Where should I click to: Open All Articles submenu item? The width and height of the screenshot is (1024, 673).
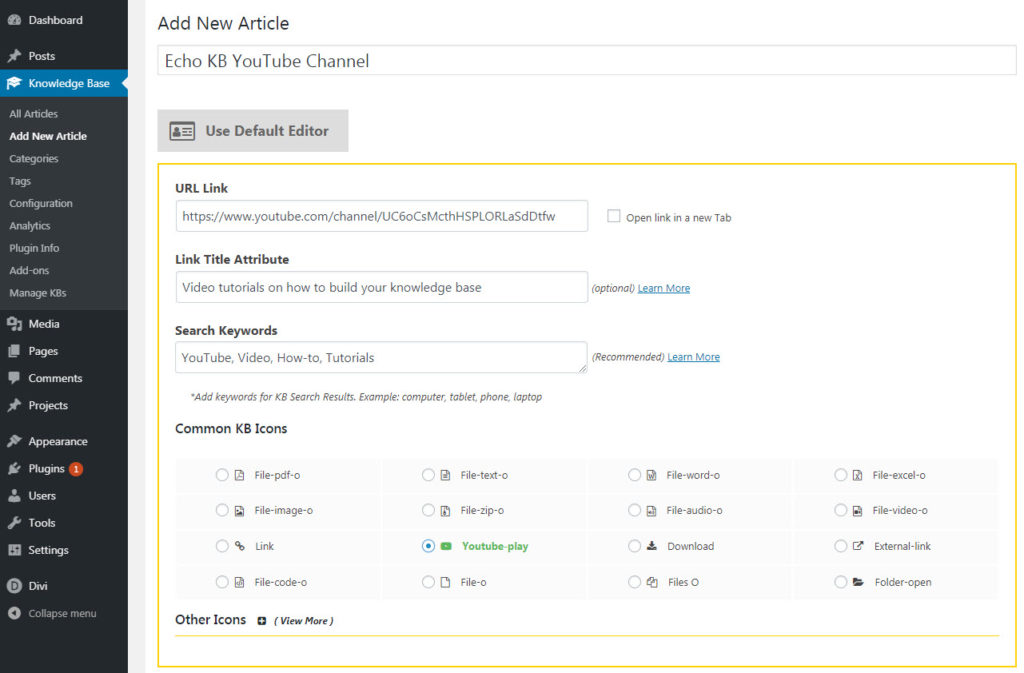[x=33, y=114]
